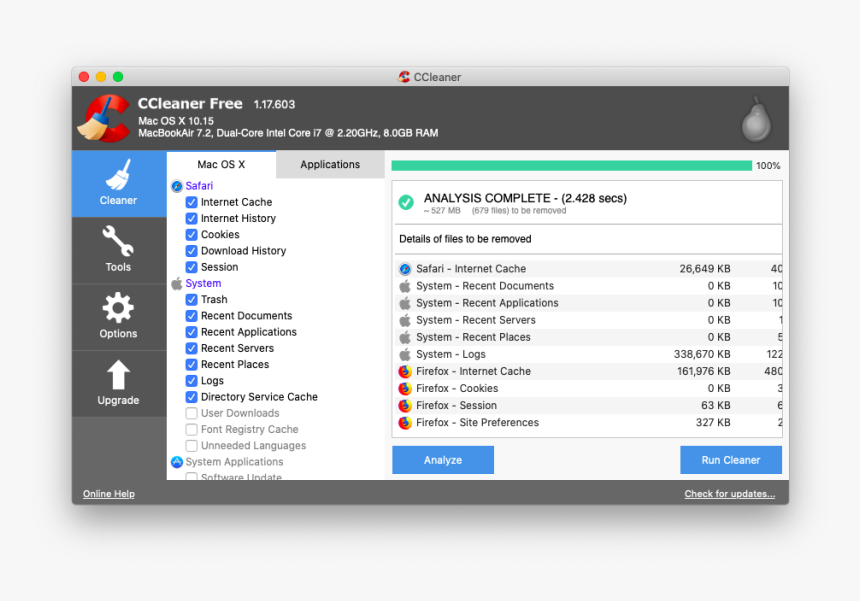This screenshot has width=860, height=601.
Task: Click Apple icon in Recent Documents result row
Action: [405, 286]
